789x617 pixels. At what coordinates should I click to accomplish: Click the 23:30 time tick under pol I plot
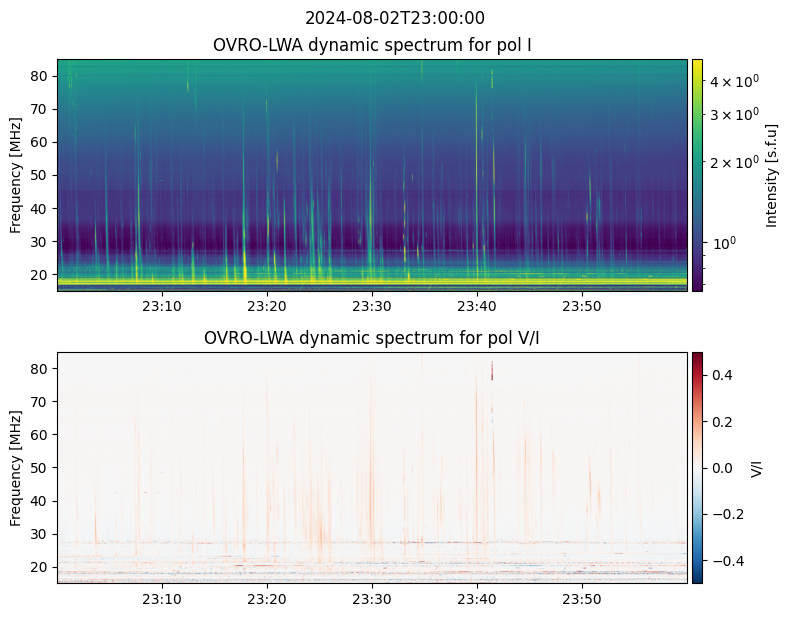click(372, 306)
